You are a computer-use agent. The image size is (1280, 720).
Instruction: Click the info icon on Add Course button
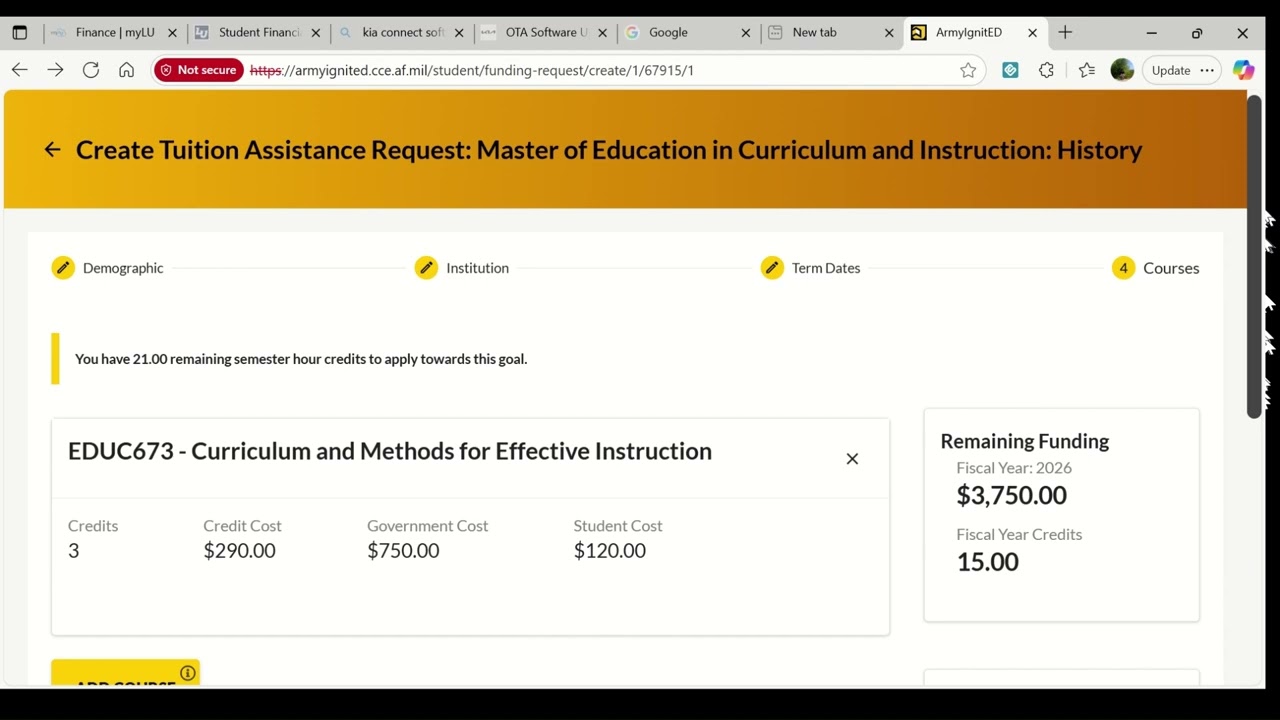pos(187,673)
